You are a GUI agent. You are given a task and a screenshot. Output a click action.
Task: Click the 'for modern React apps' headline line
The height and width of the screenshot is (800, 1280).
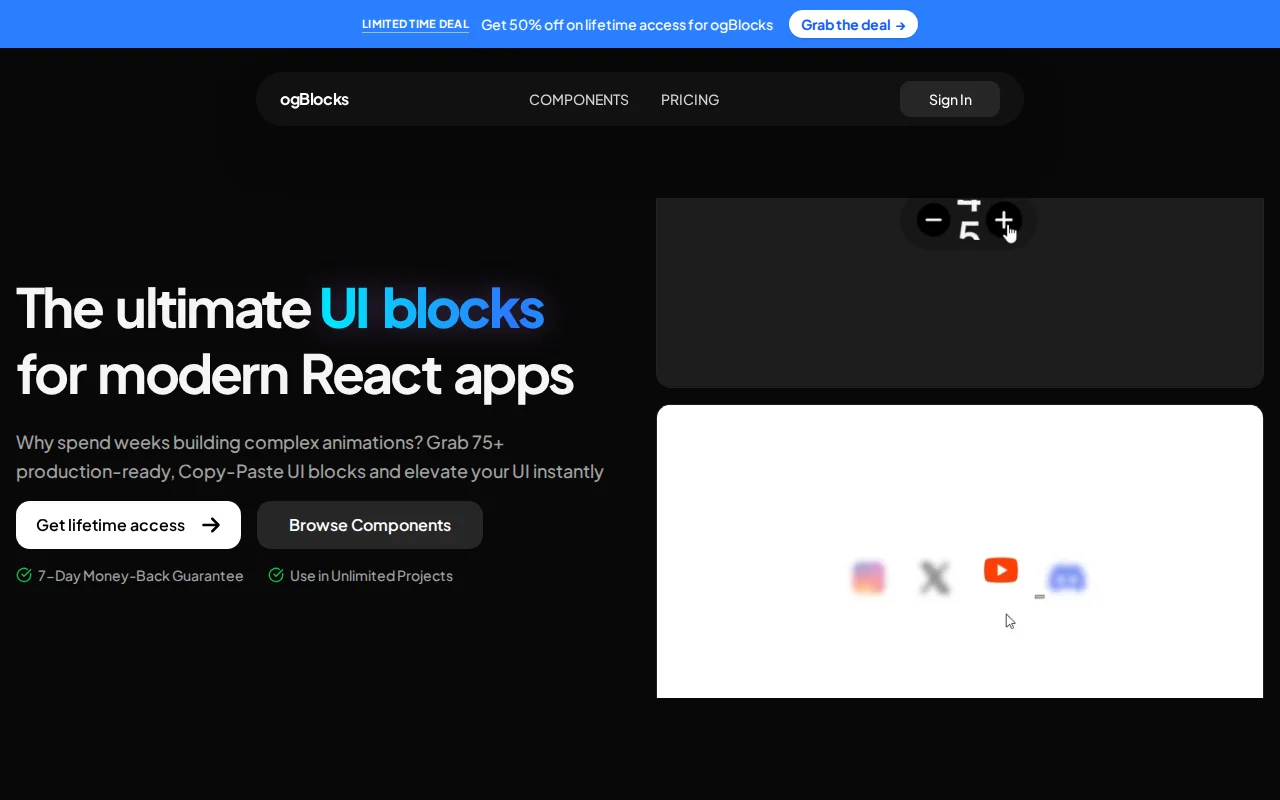pos(295,375)
